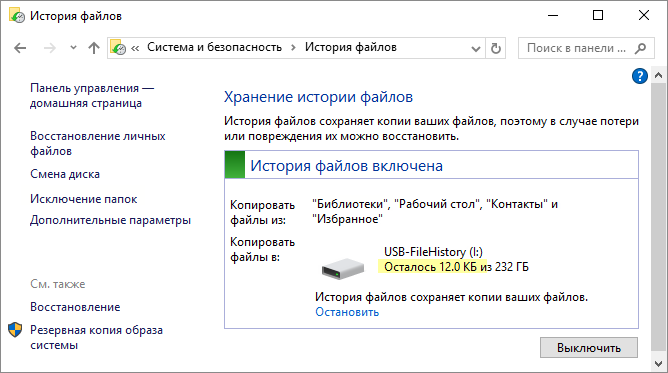The width and height of the screenshot is (668, 373).
Task: Click the scrollbar up arrow
Action: [658, 75]
